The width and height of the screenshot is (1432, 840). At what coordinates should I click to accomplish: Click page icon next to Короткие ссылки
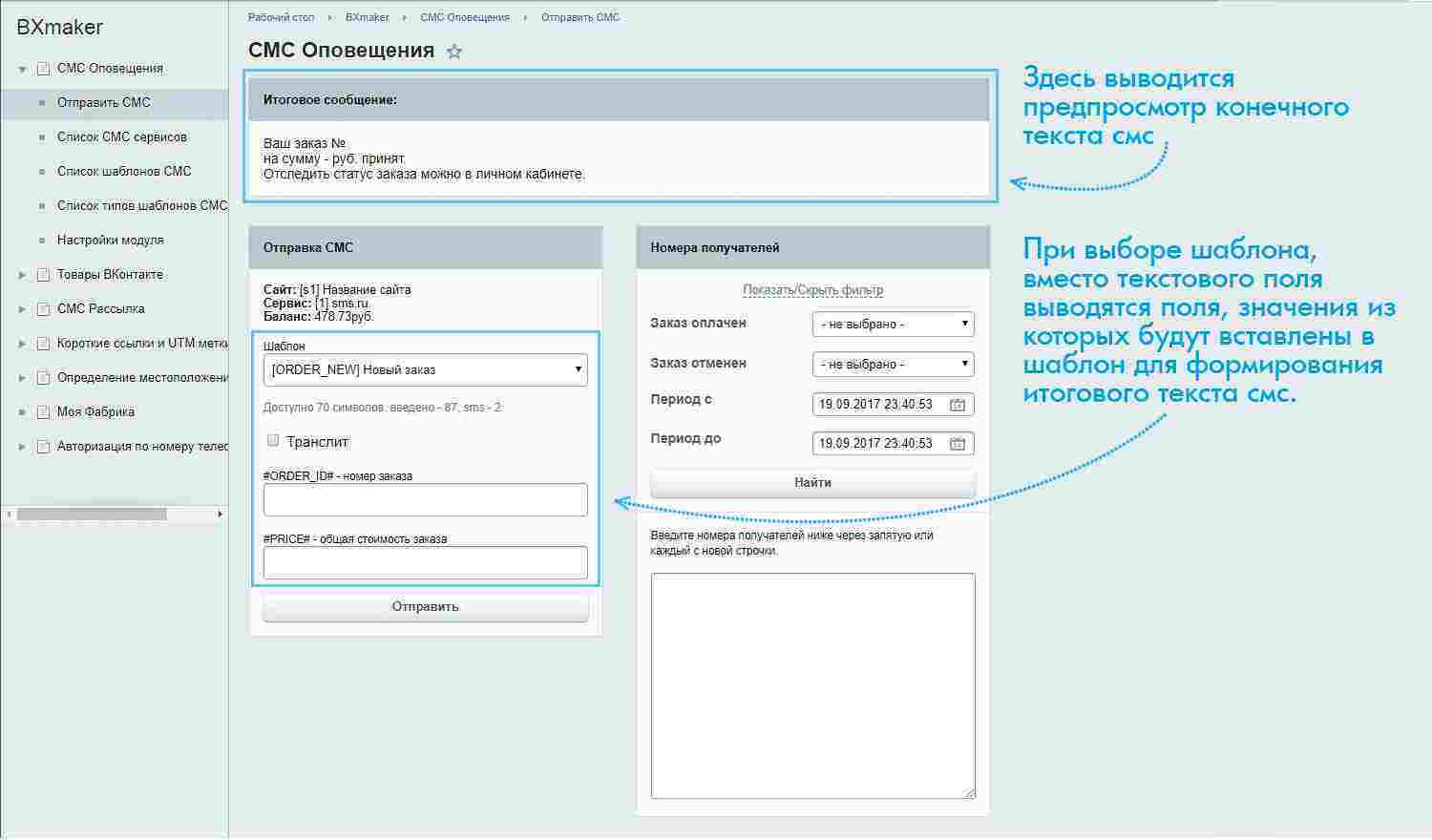(x=43, y=344)
